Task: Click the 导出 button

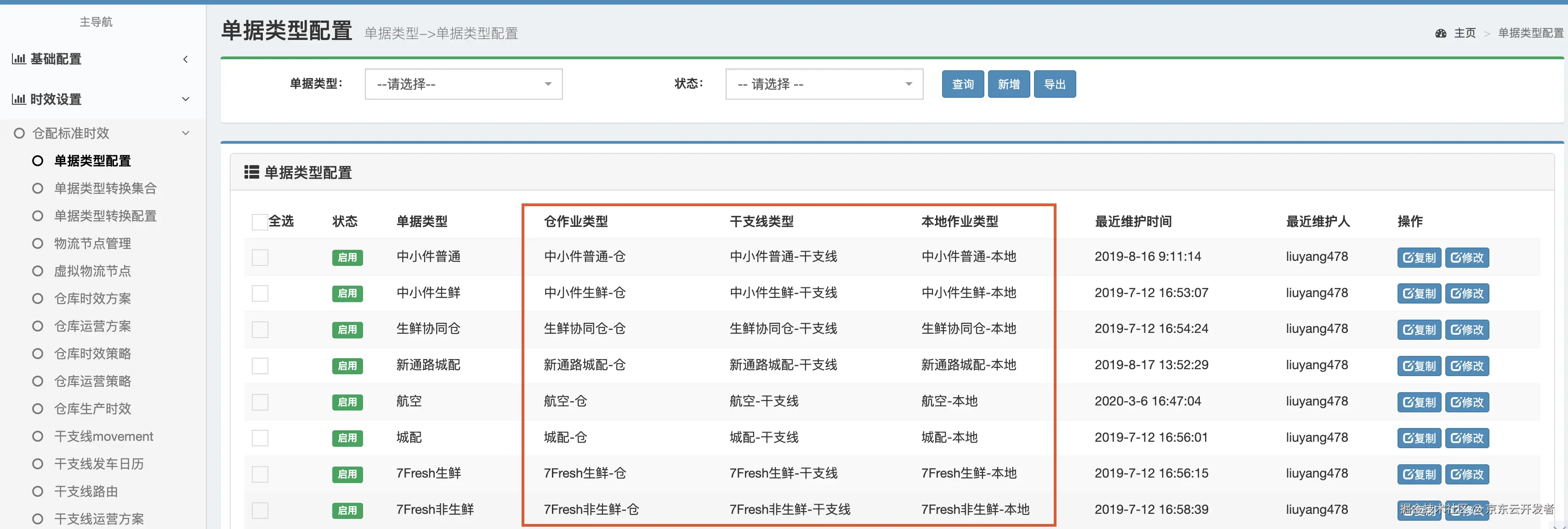Action: coord(1054,84)
